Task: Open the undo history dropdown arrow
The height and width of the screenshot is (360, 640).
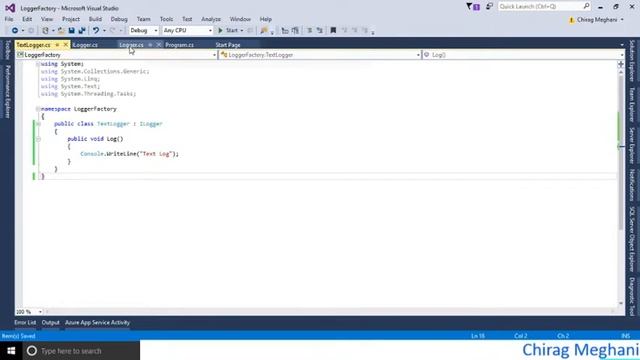Action: click(104, 31)
